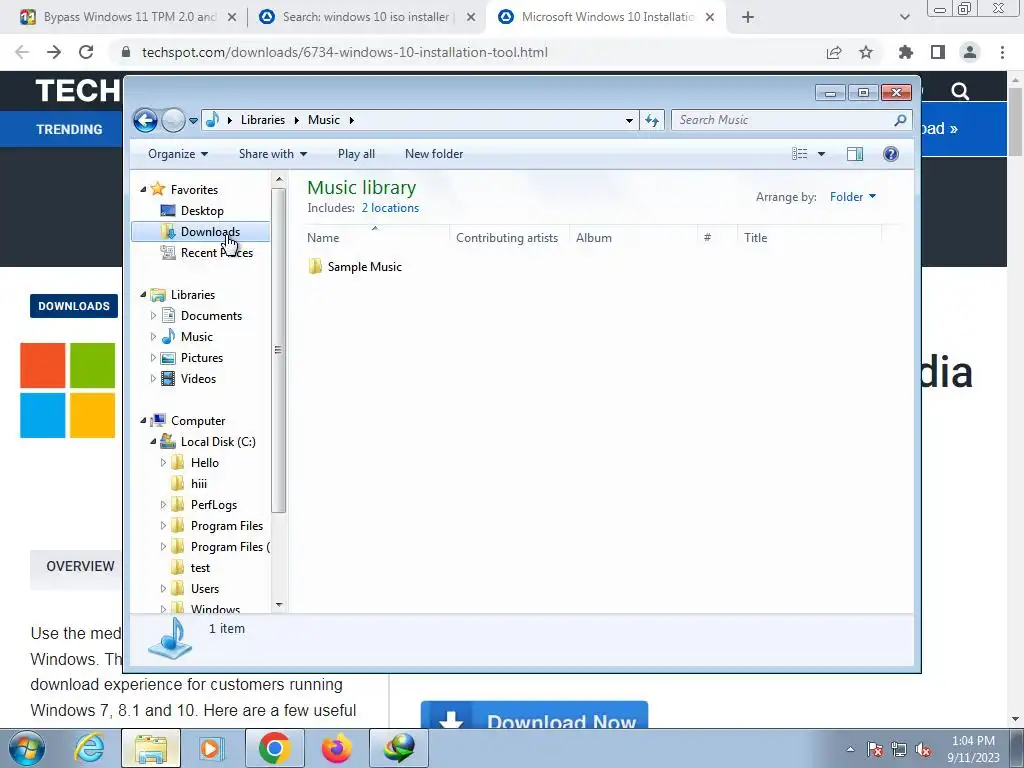Expand the Documents library node
1024x768 pixels.
[x=153, y=316]
